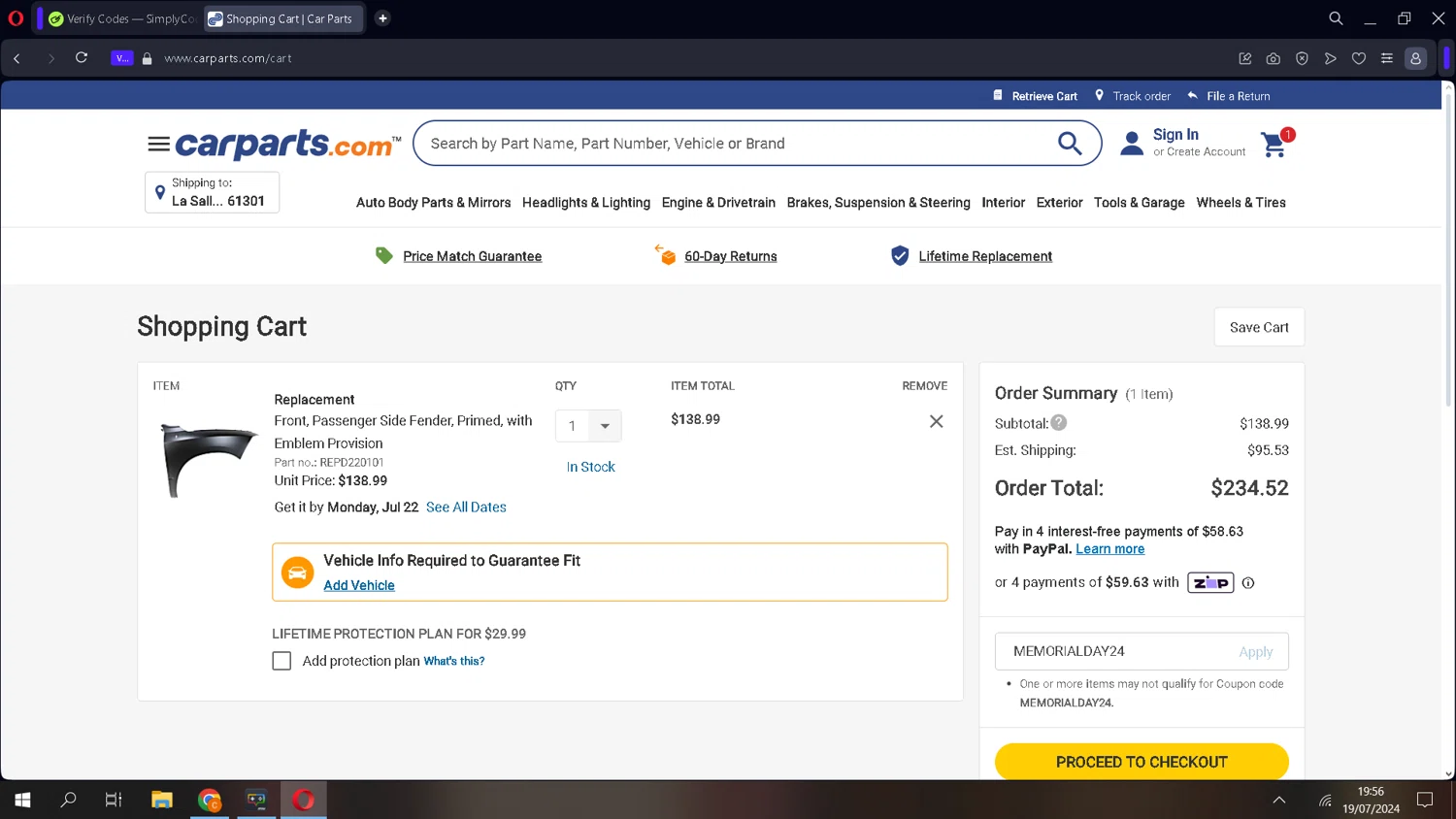Screen dimensions: 1456x819
Task: Click the address bar URL
Action: click(x=228, y=58)
